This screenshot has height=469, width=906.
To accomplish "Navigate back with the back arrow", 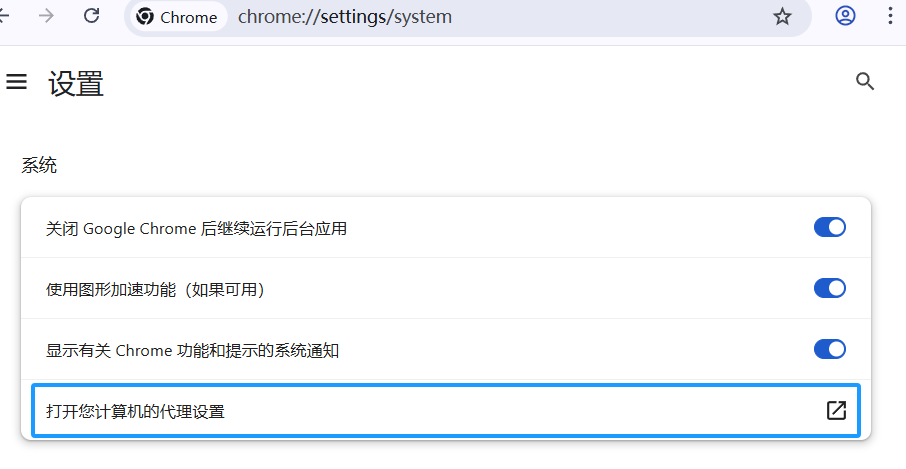I will 5,16.
